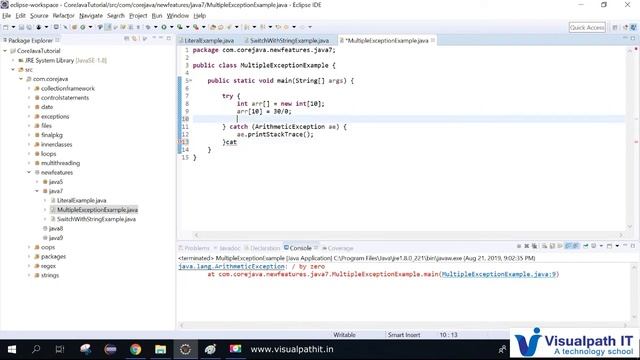Select the multithreading package

[60, 163]
